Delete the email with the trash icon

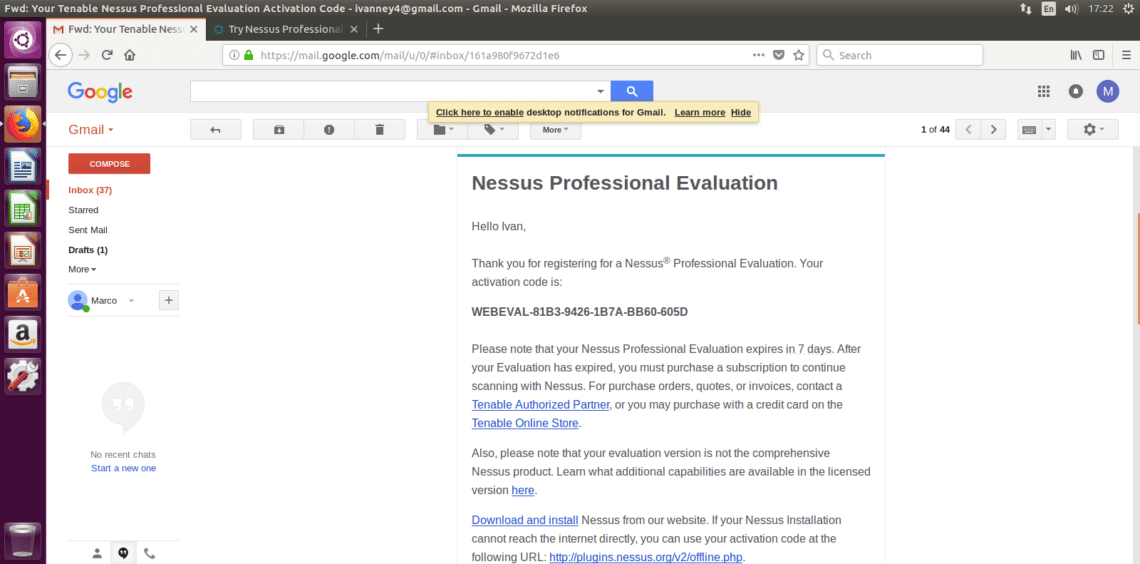pyautogui.click(x=380, y=129)
